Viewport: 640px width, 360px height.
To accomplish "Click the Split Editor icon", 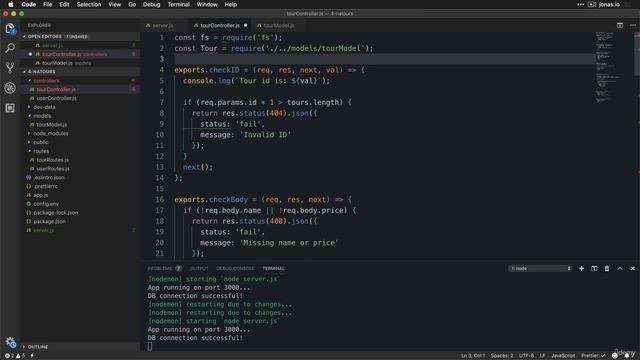I will tap(620, 25).
